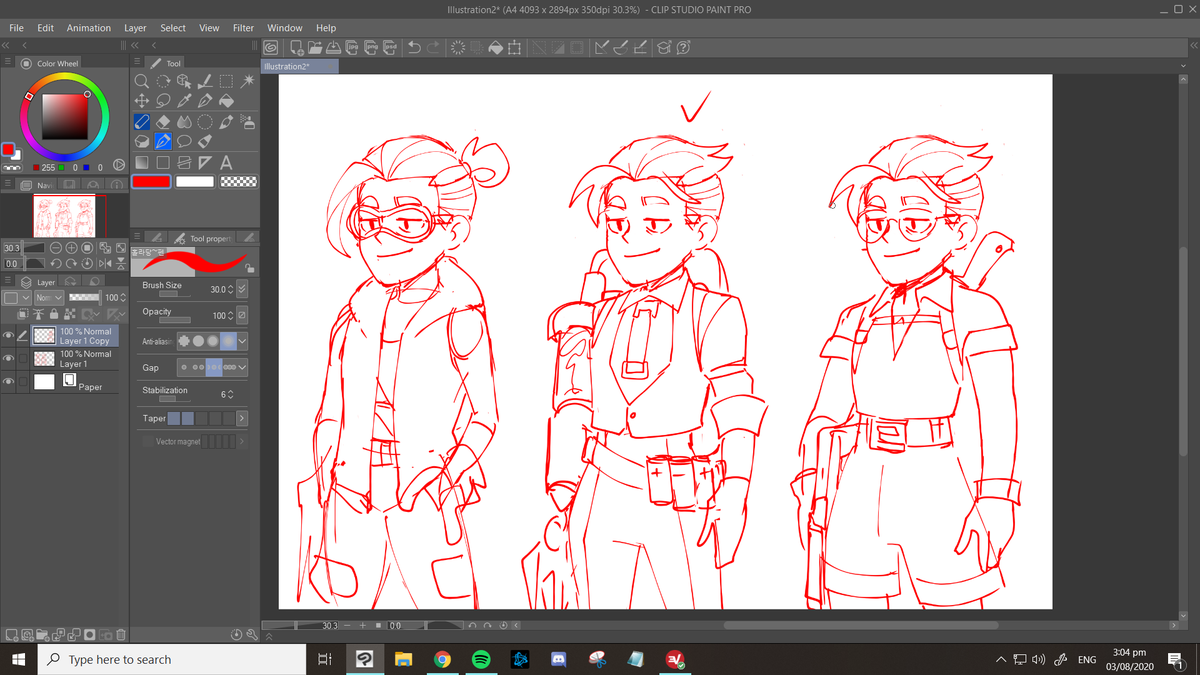
Task: Enable the Vector magnet checkbox
Action: click(x=148, y=441)
